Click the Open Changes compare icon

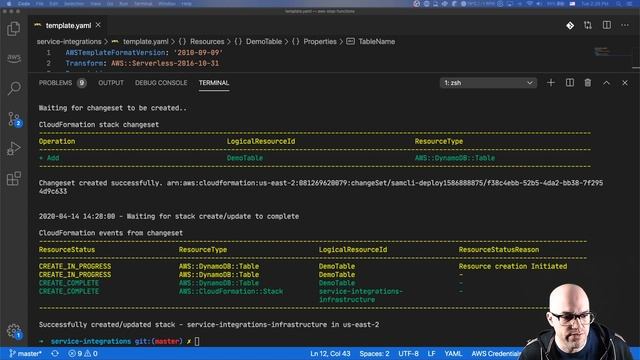[588, 25]
